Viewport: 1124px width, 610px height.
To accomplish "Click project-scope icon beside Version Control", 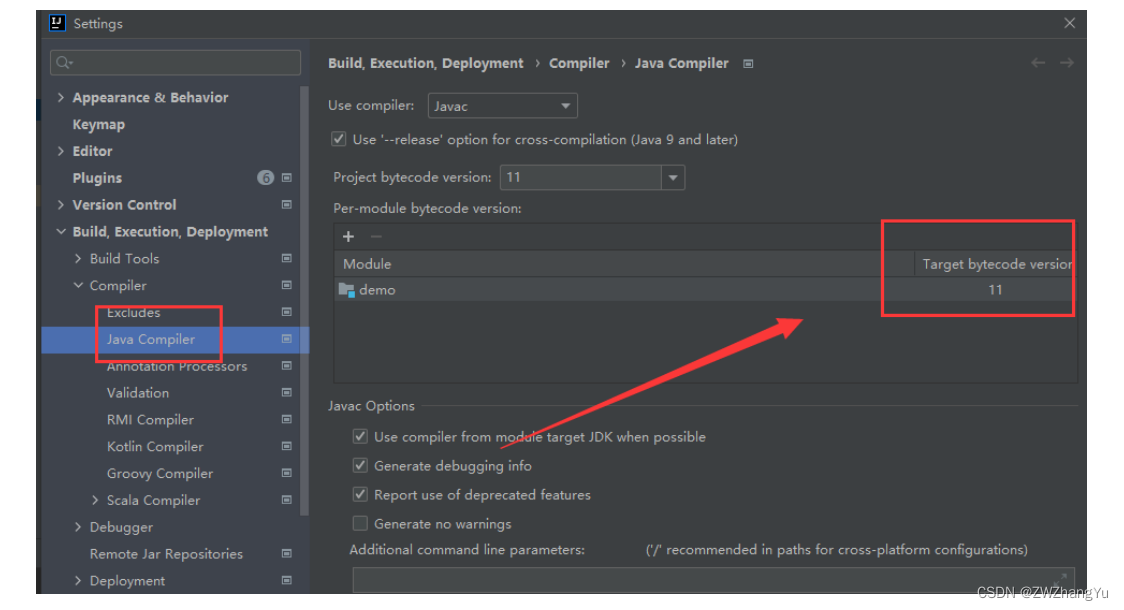I will click(287, 205).
